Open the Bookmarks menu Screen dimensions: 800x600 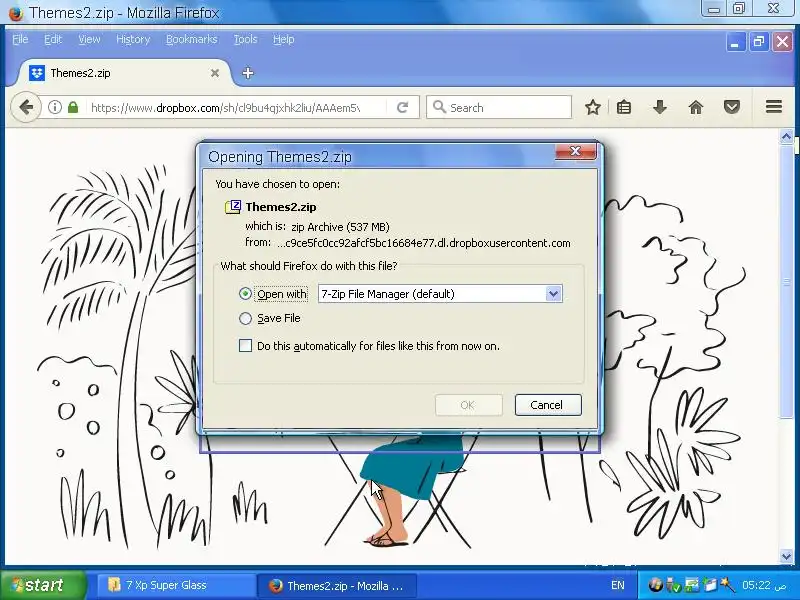[191, 39]
